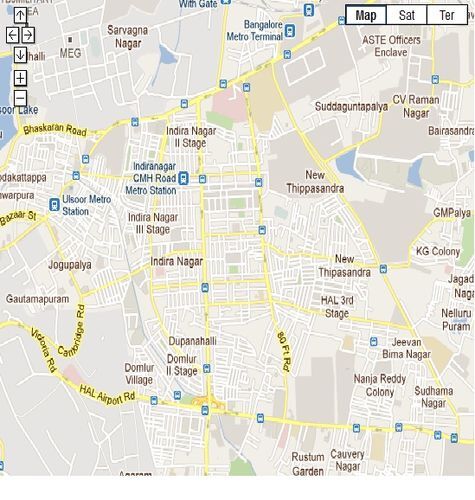Switch to Sat satellite view
The height and width of the screenshot is (500, 475).
[407, 15]
